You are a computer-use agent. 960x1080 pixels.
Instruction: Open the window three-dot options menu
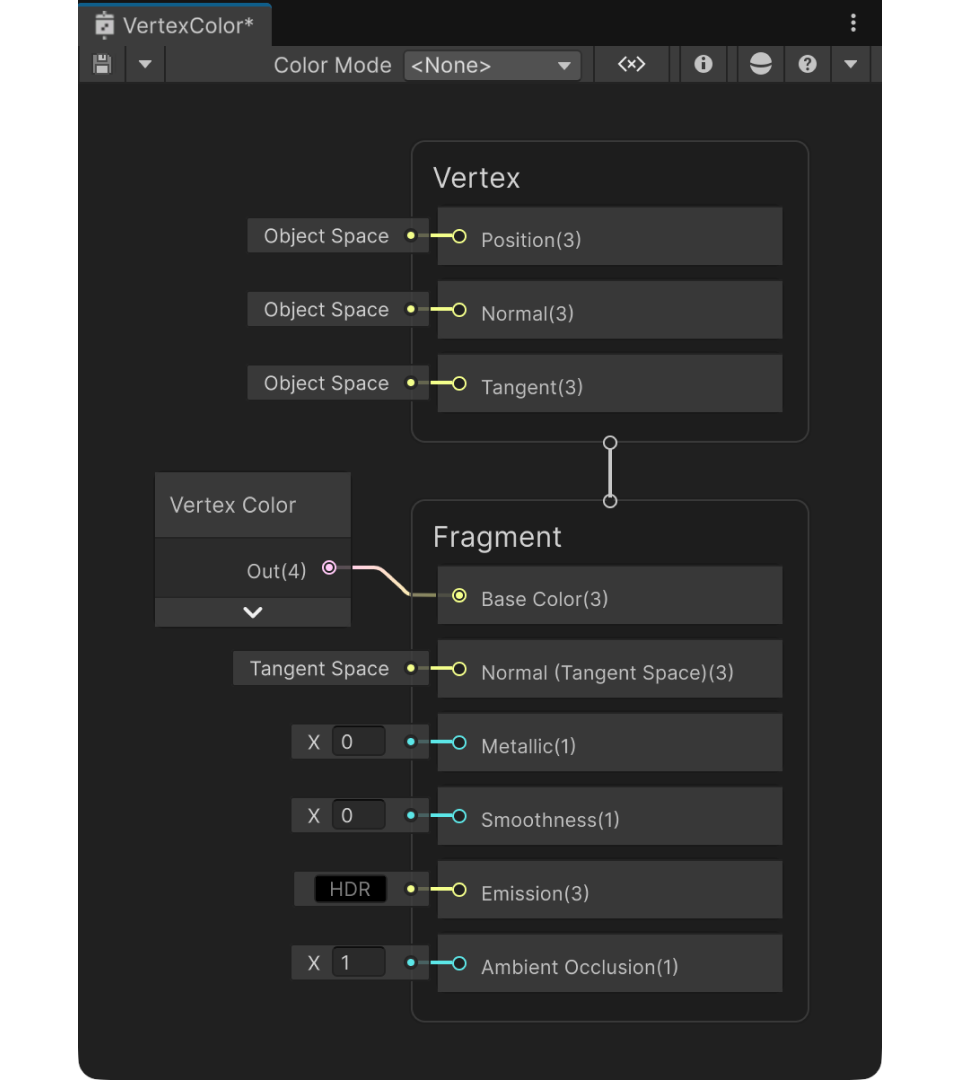(x=853, y=23)
